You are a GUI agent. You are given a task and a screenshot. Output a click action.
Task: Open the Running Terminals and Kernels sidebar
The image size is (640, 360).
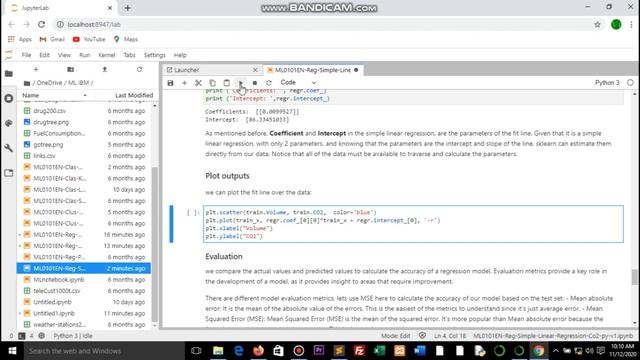pos(9,99)
